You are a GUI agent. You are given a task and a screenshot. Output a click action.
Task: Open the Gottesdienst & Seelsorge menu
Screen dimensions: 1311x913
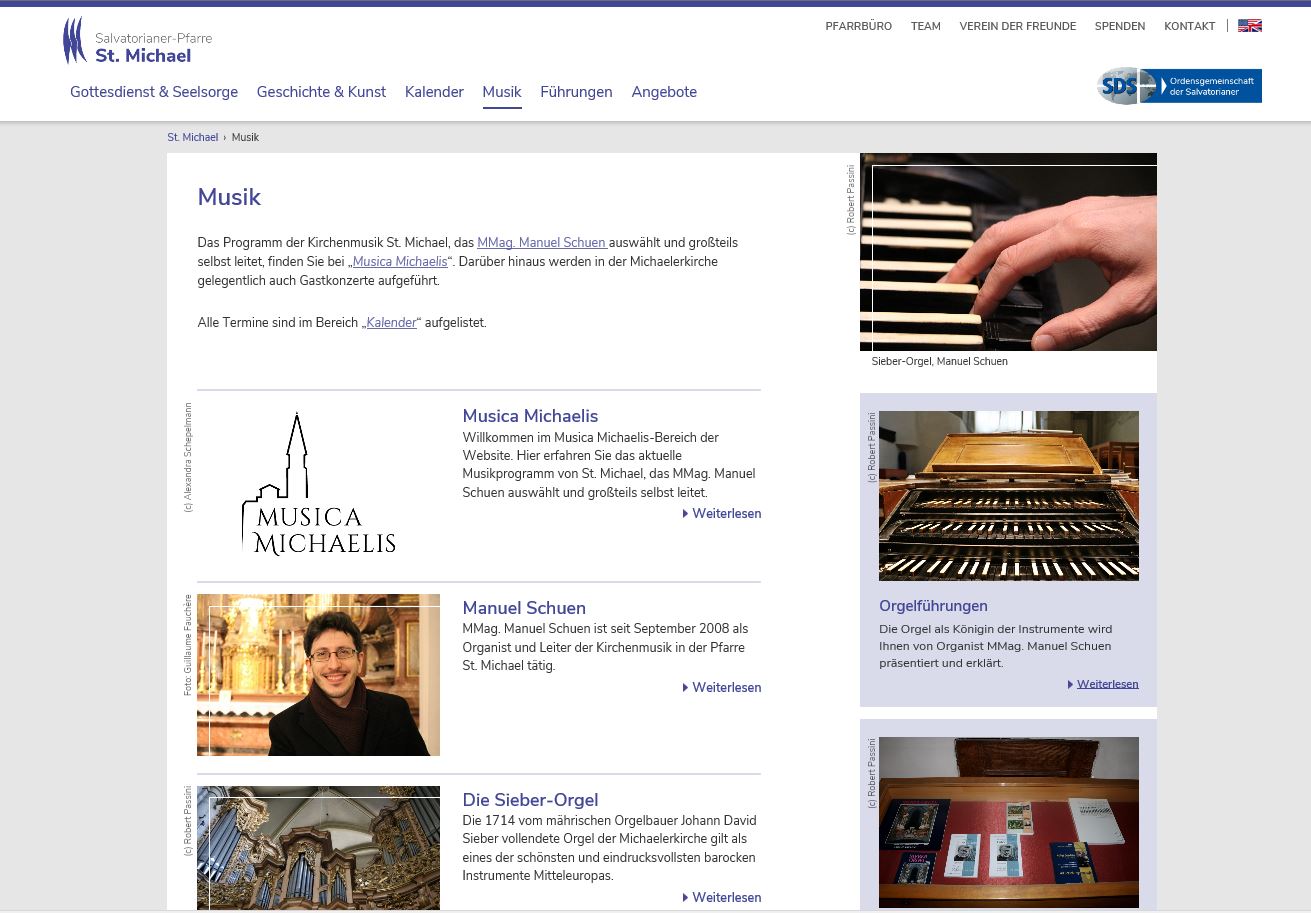click(x=154, y=92)
